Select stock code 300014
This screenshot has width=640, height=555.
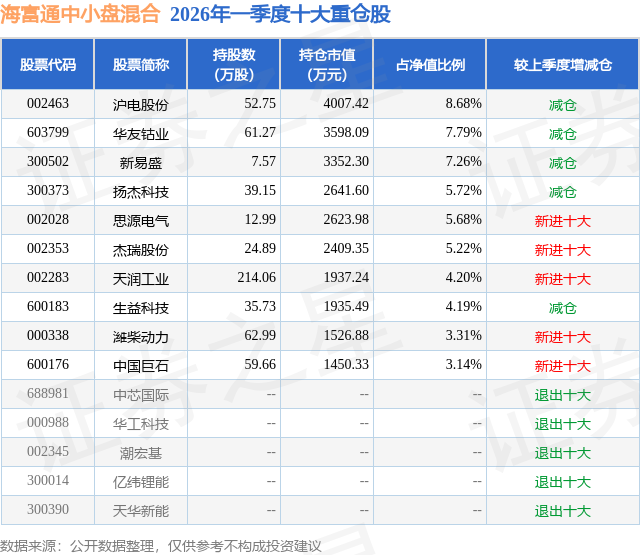[x=48, y=480]
